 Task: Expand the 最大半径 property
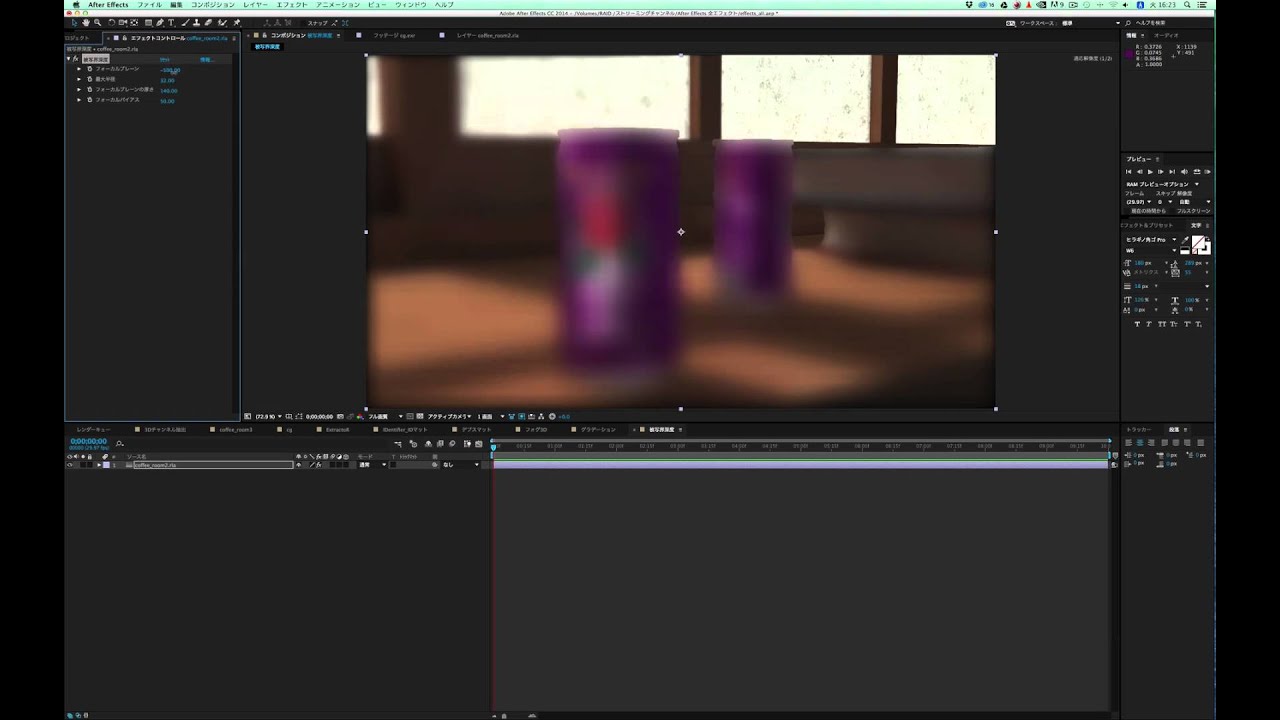point(79,79)
